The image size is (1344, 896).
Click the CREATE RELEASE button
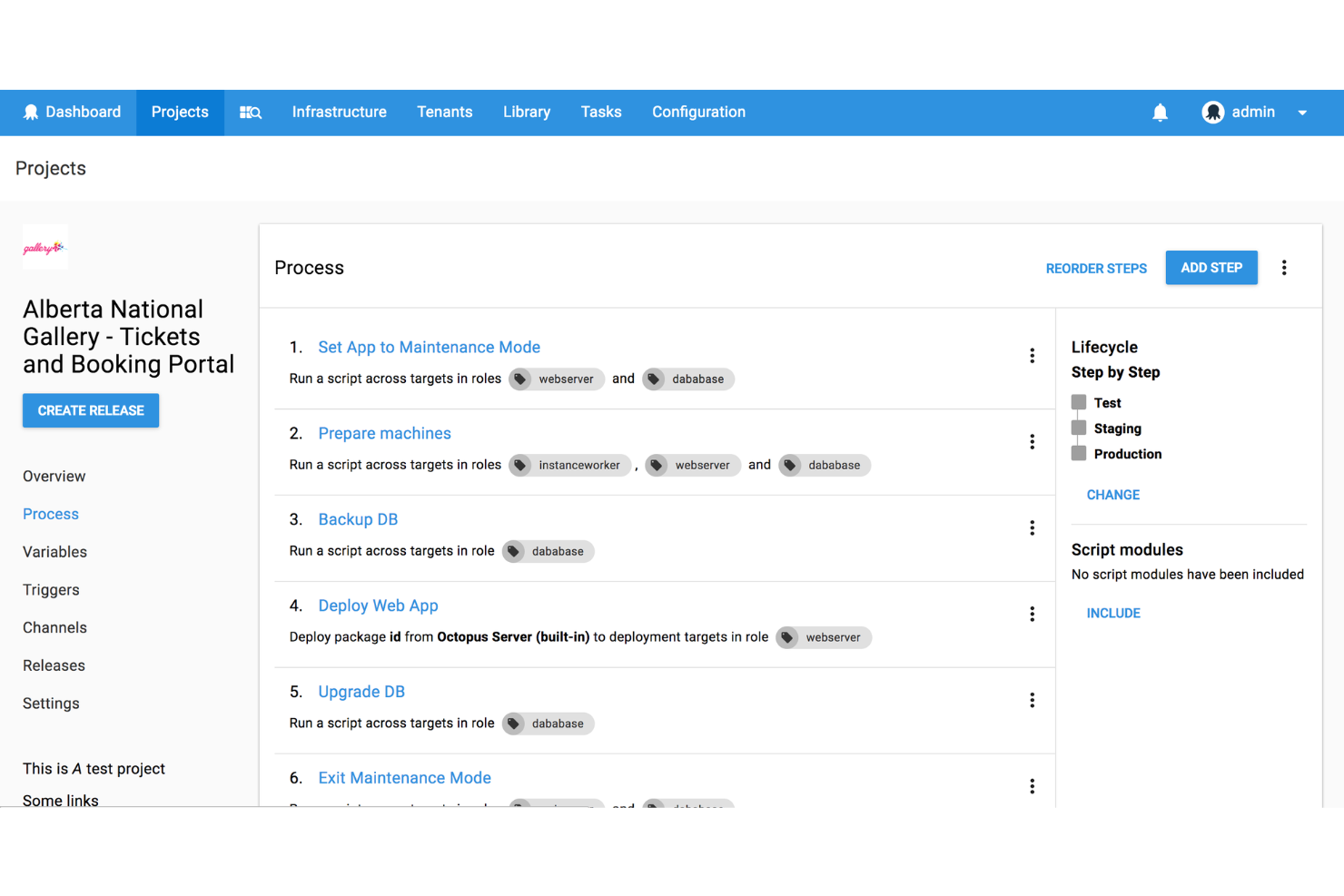(x=90, y=410)
